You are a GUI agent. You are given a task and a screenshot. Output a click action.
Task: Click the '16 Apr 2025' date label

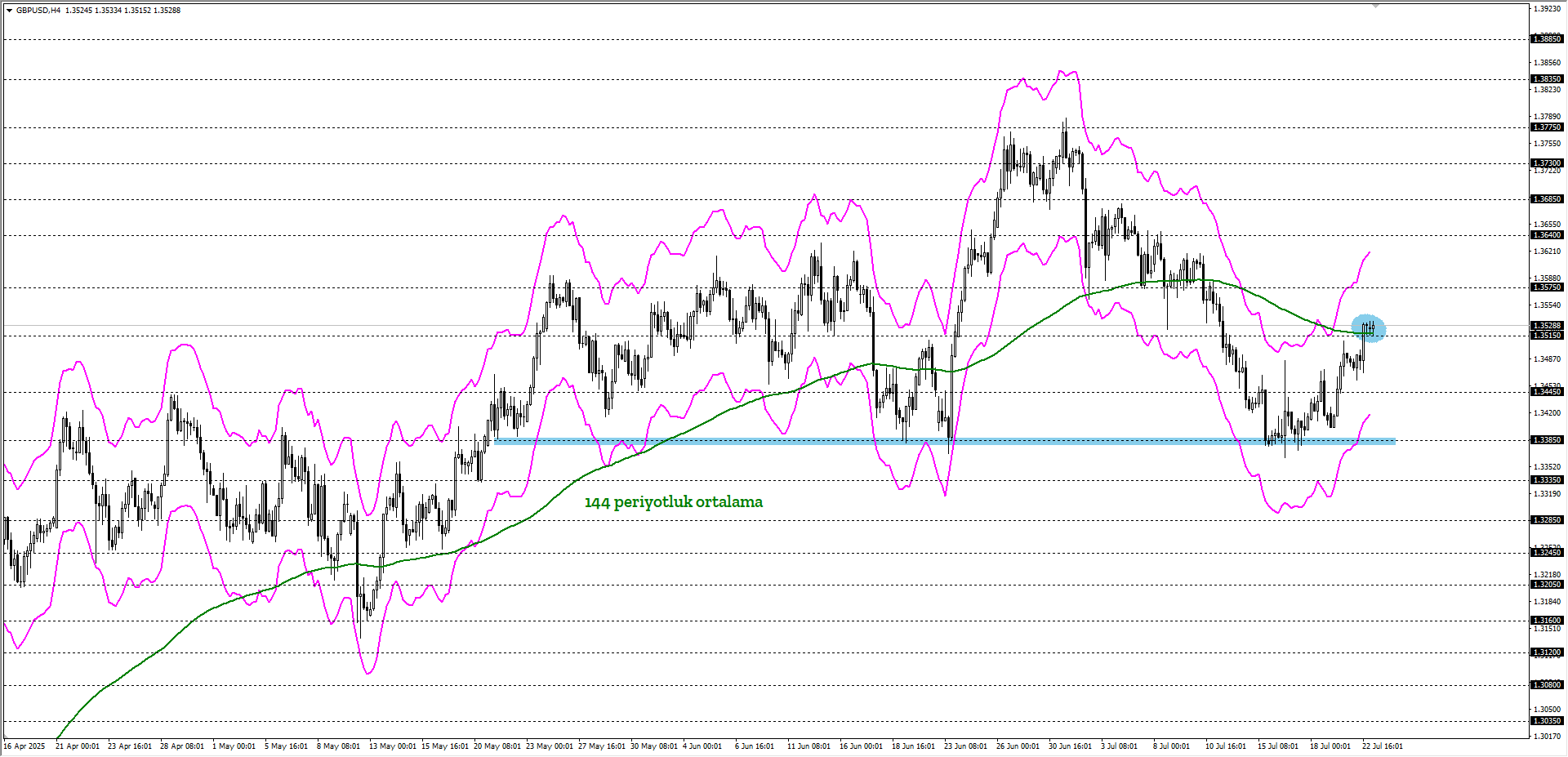pyautogui.click(x=24, y=746)
